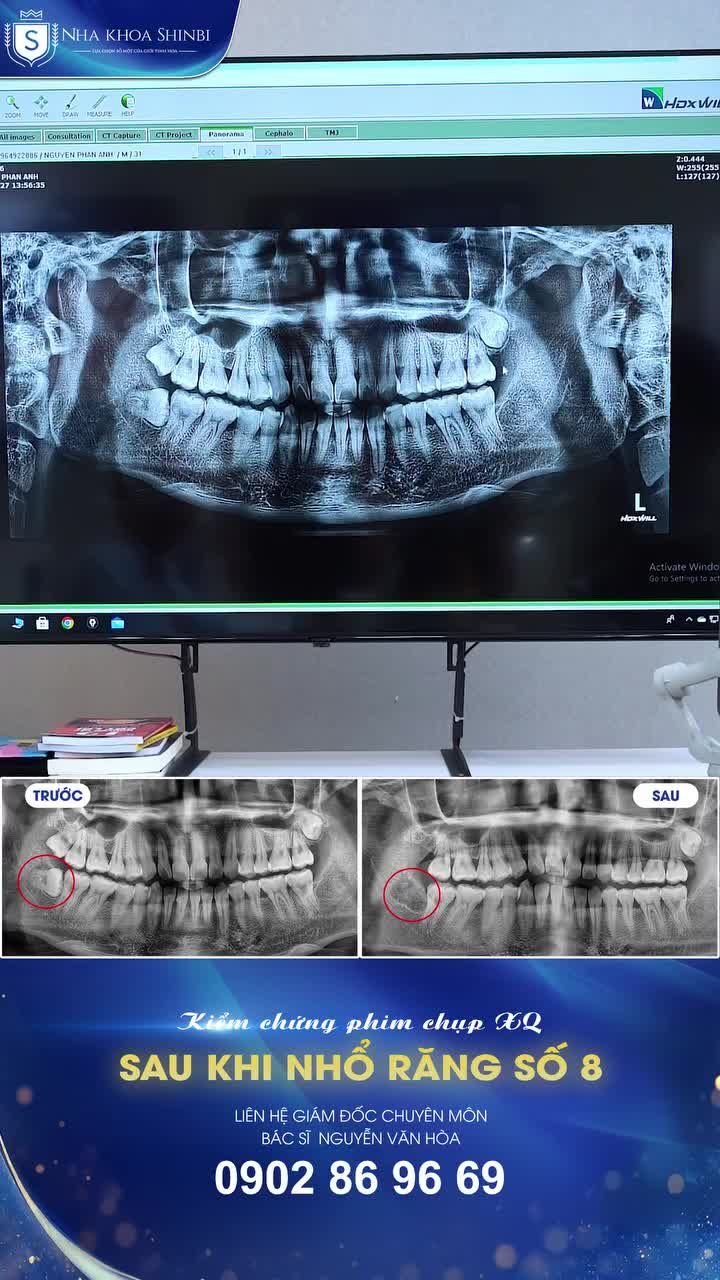
Task: Click the Microsoft Store taskbar icon
Action: coord(42,623)
